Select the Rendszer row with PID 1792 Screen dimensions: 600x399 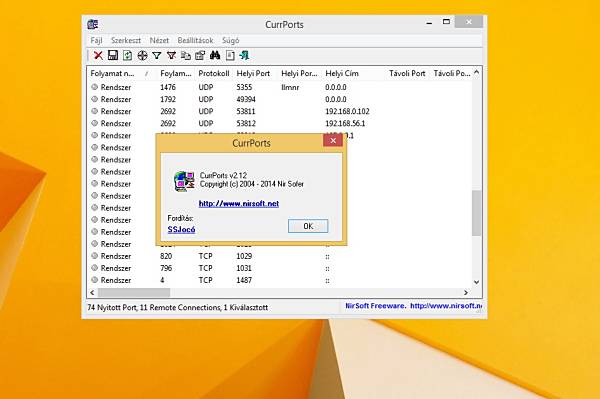pos(280,99)
